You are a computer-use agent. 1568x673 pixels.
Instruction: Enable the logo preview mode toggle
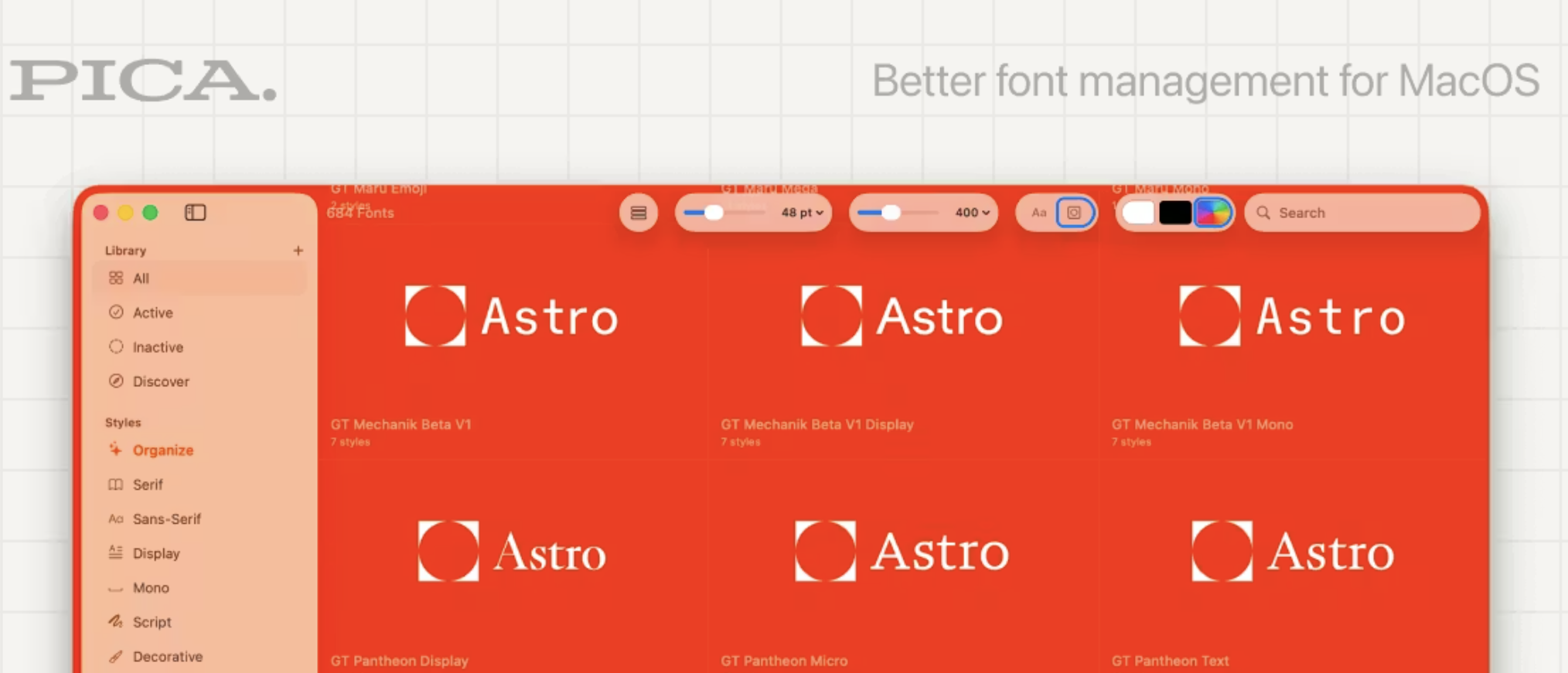click(x=1074, y=213)
